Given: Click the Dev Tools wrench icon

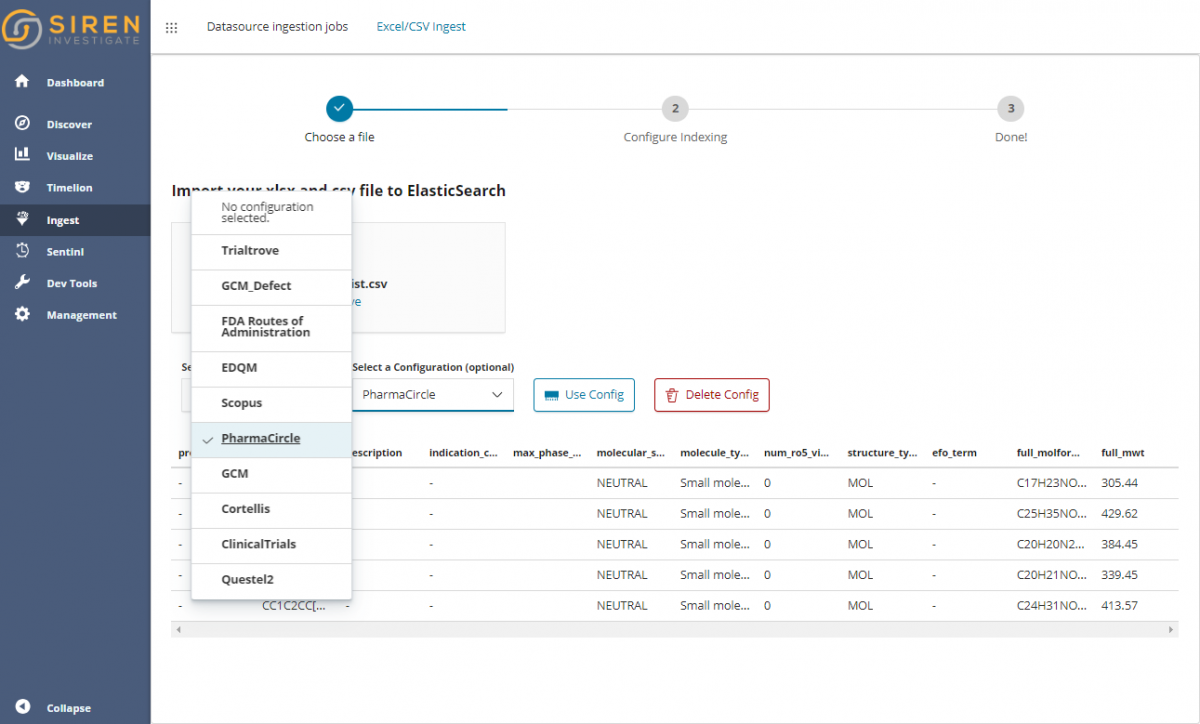Looking at the screenshot, I should 22,283.
